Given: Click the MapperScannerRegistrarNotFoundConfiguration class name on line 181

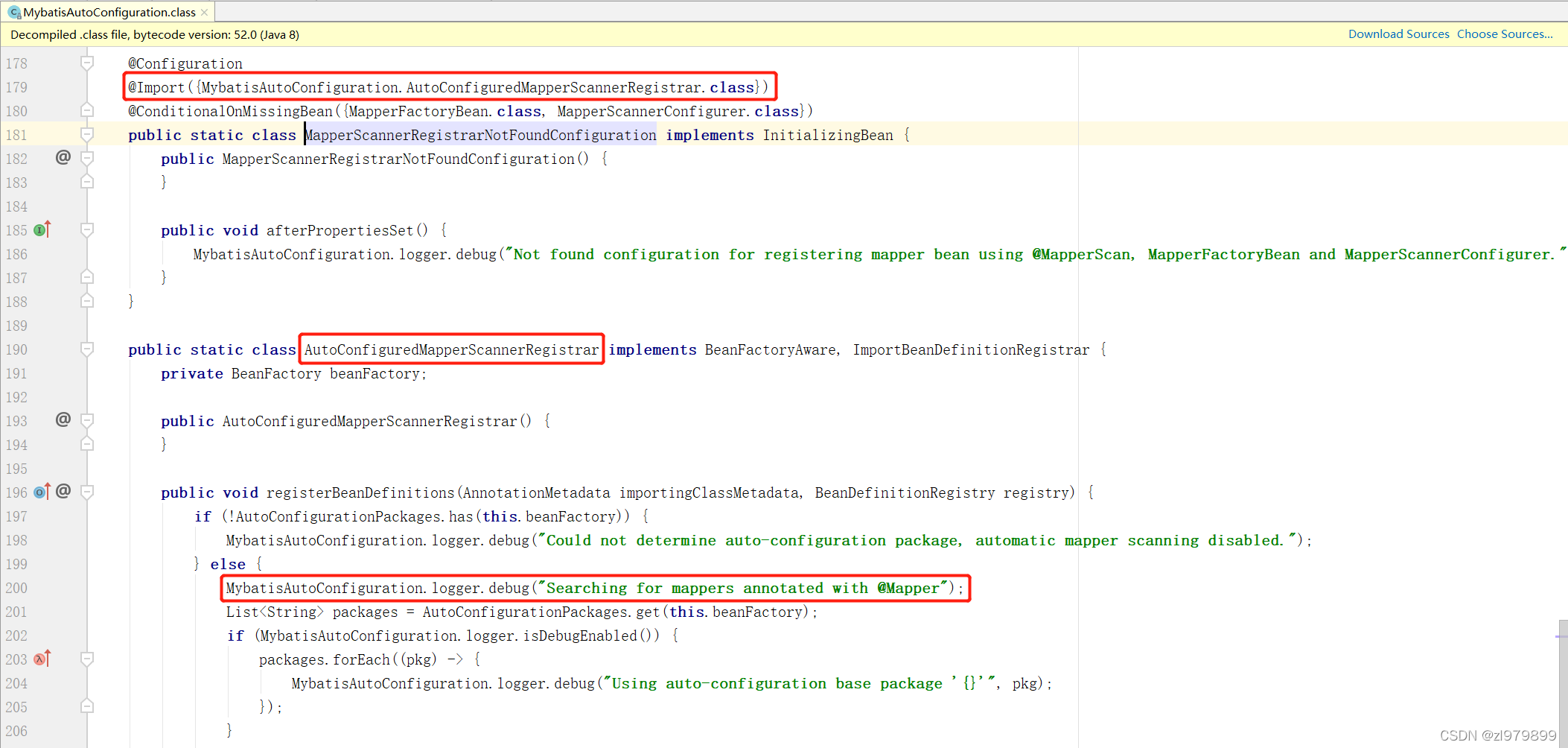Looking at the screenshot, I should (480, 135).
